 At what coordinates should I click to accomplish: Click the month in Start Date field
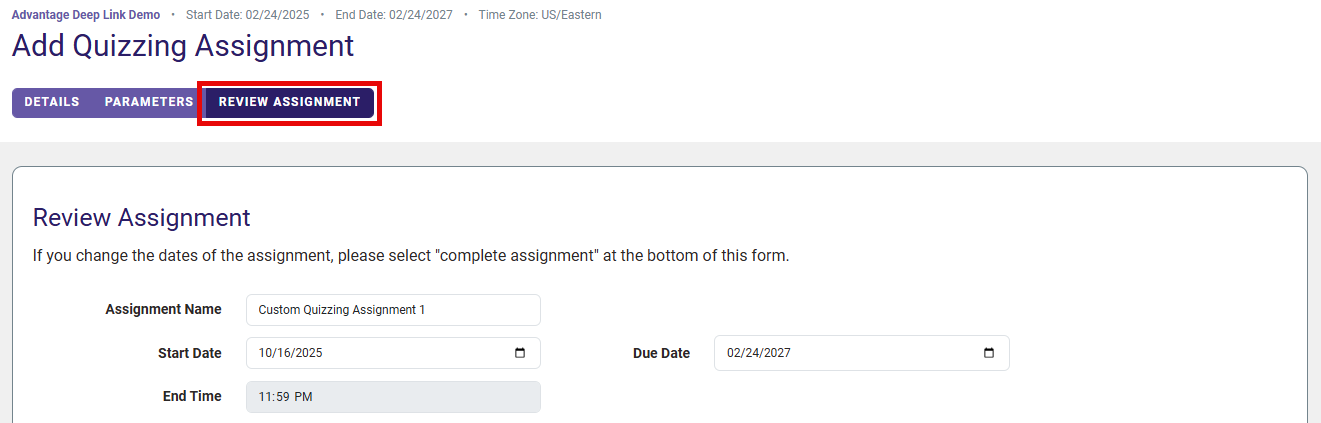(266, 353)
